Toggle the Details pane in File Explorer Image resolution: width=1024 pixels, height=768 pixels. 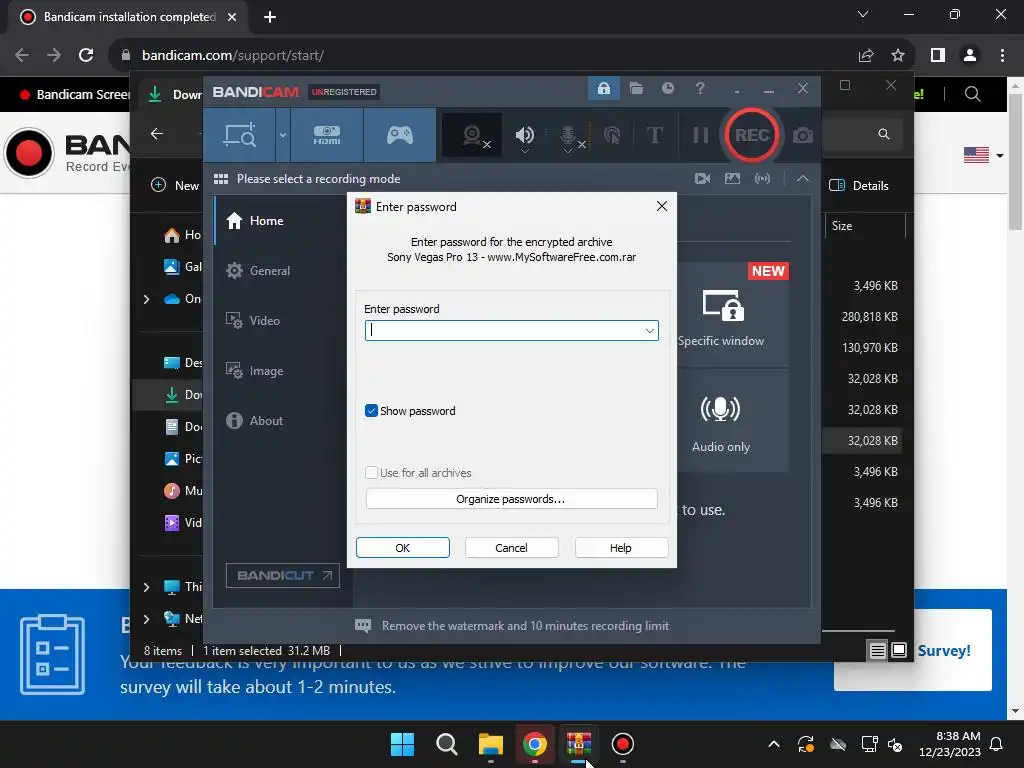tap(859, 185)
